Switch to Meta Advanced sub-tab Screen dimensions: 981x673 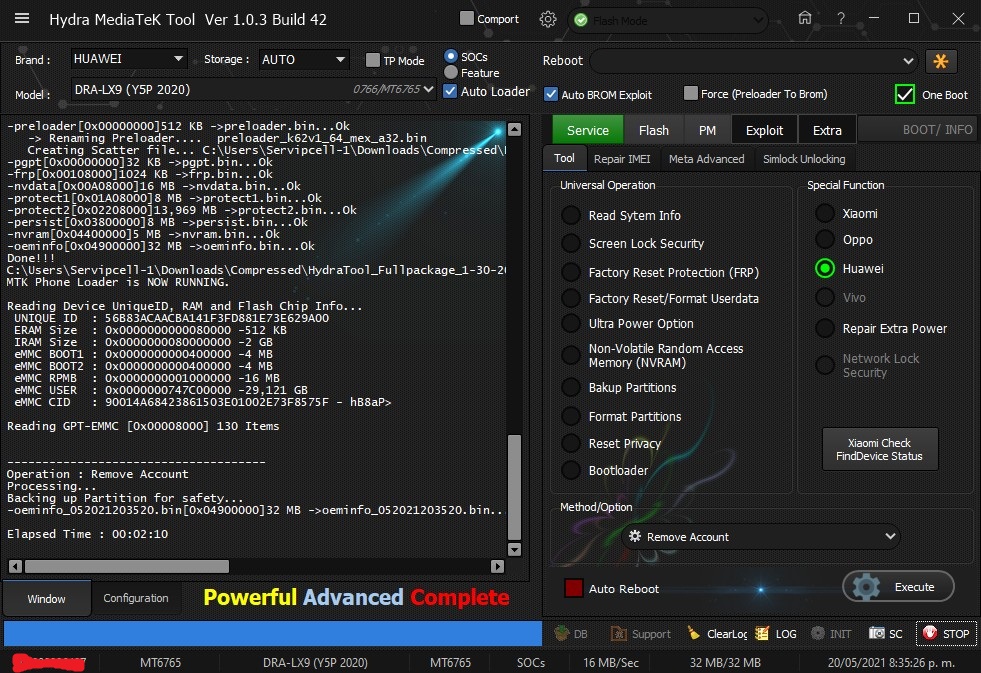point(706,159)
